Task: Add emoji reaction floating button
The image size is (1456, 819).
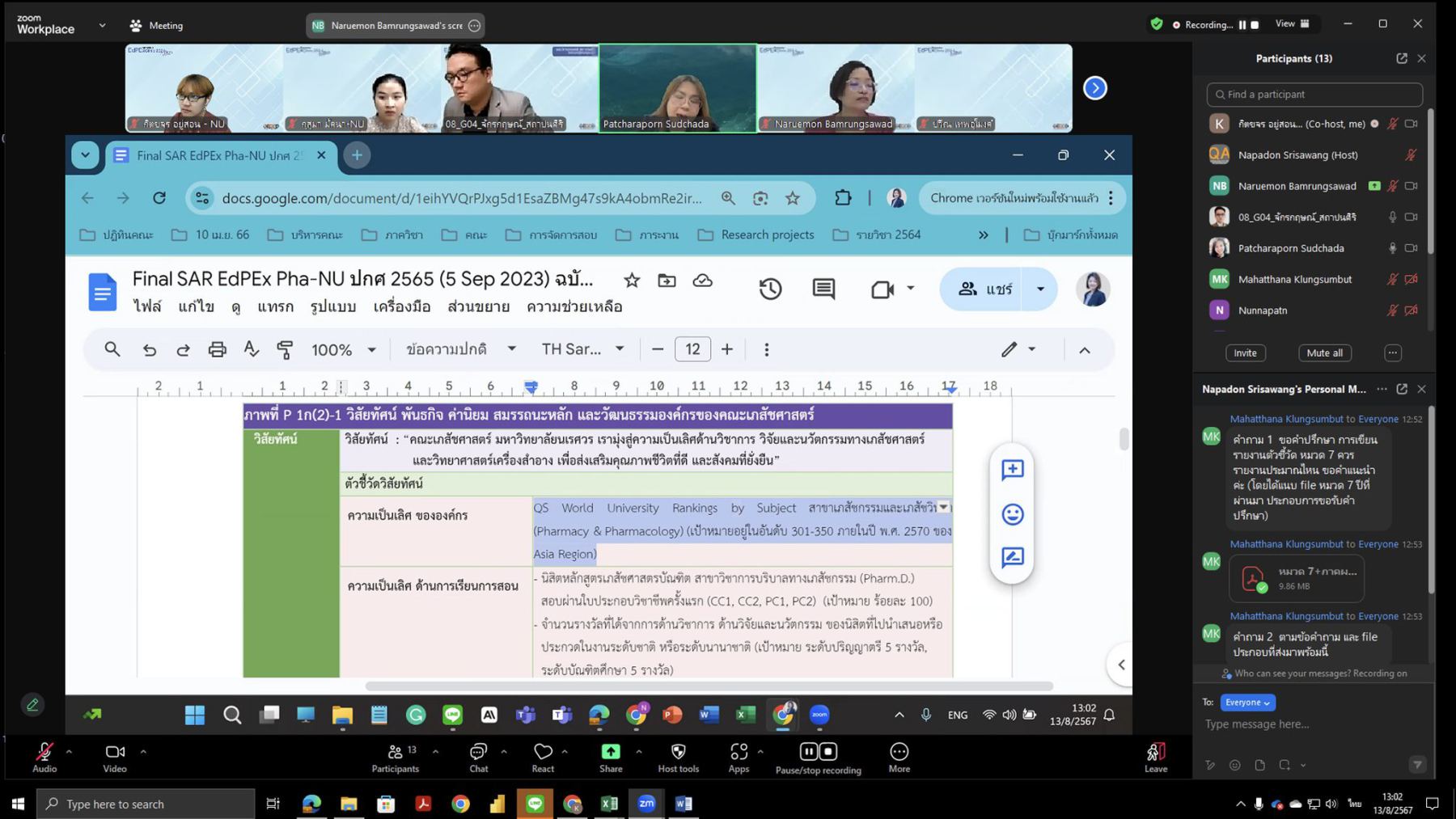Action: point(1012,514)
